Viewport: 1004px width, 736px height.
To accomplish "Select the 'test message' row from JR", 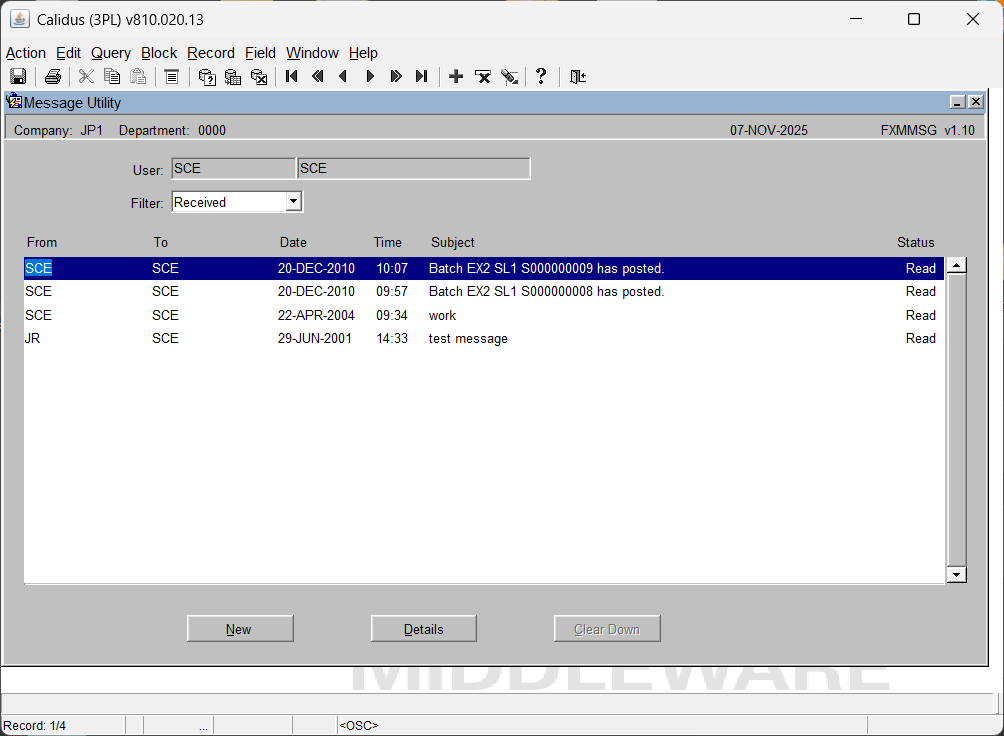I will 468,339.
